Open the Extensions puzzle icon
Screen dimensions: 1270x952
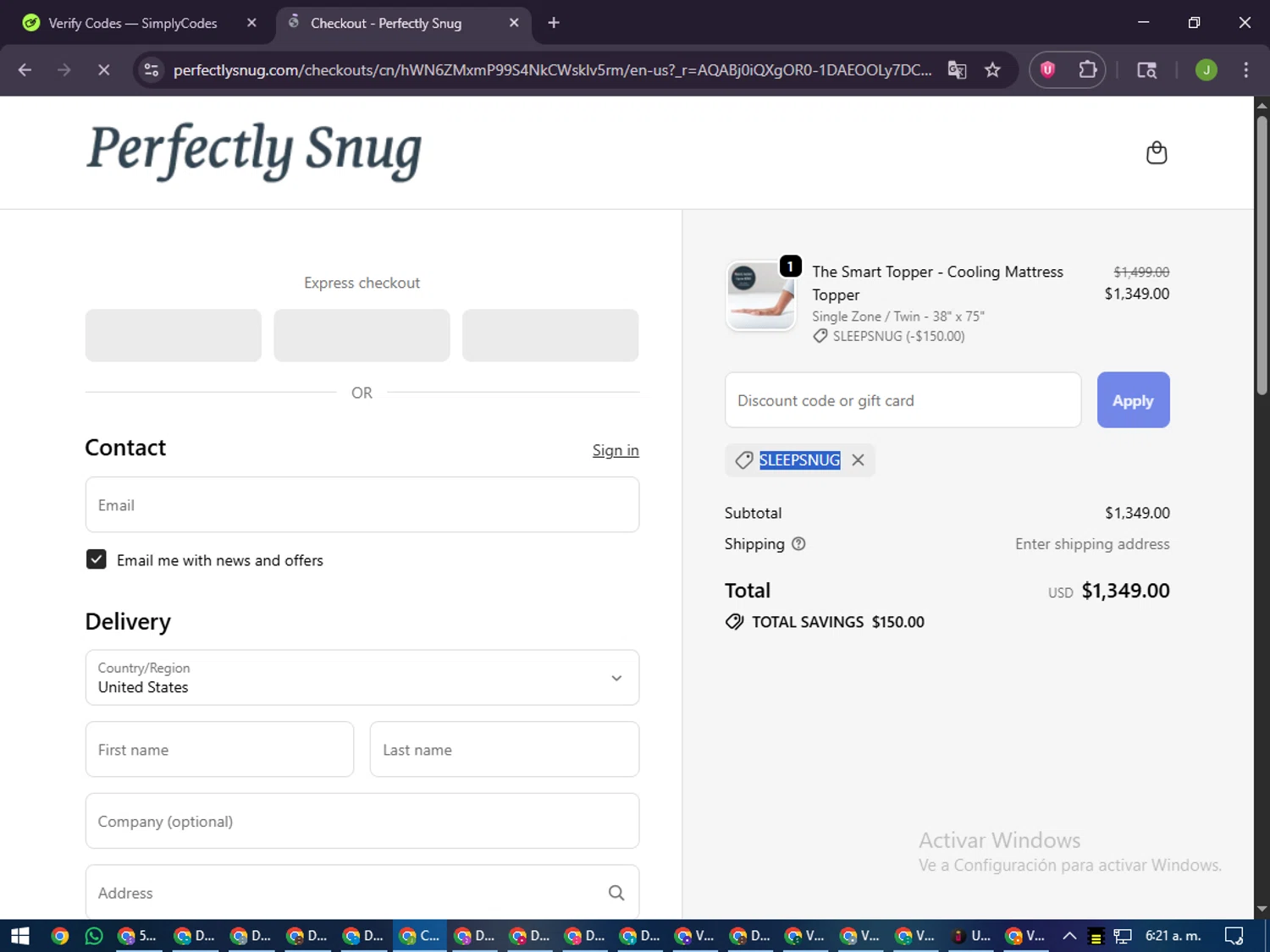(1087, 70)
